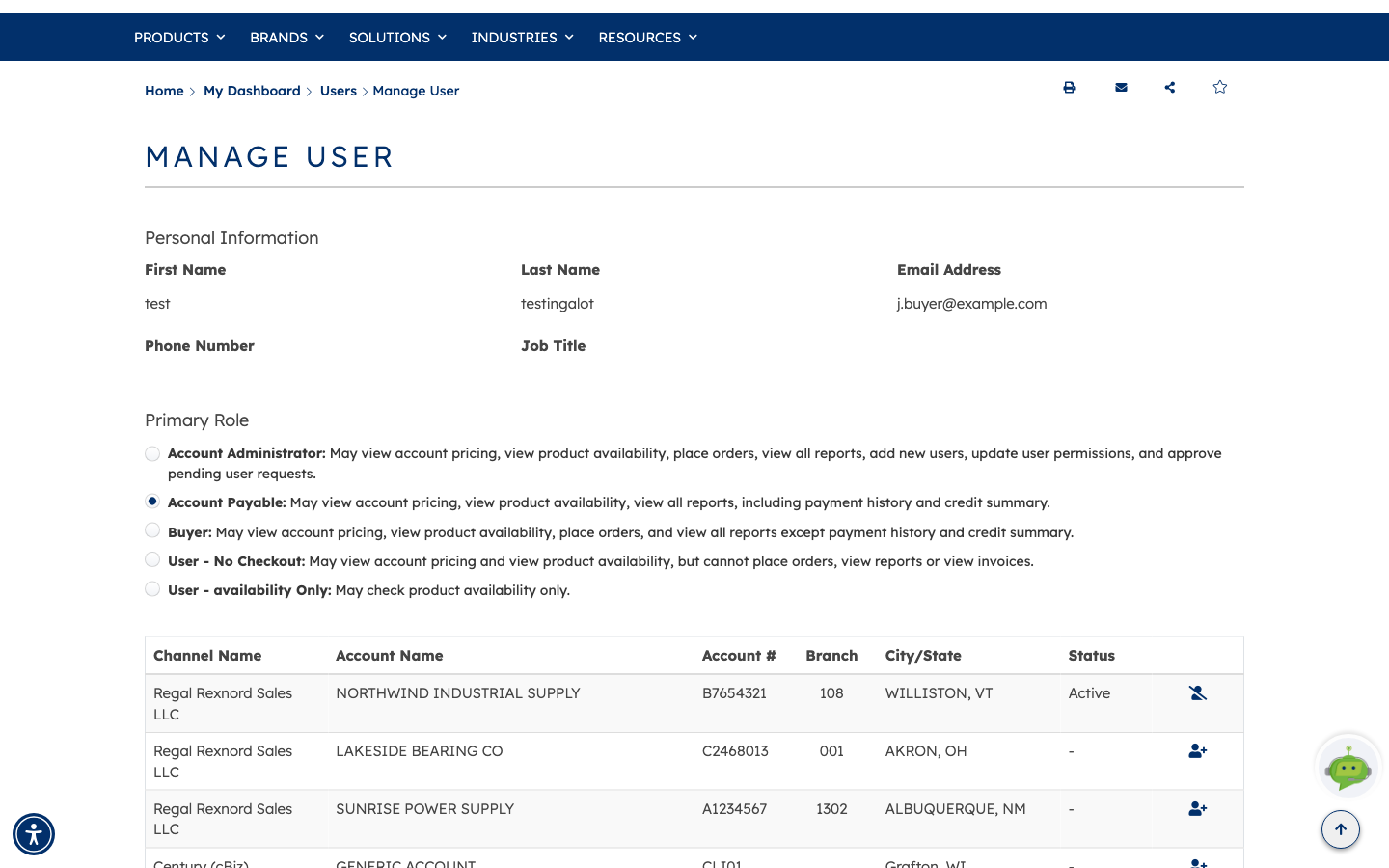Click WILLISTON, VT city cell
1389x868 pixels.
point(939,693)
